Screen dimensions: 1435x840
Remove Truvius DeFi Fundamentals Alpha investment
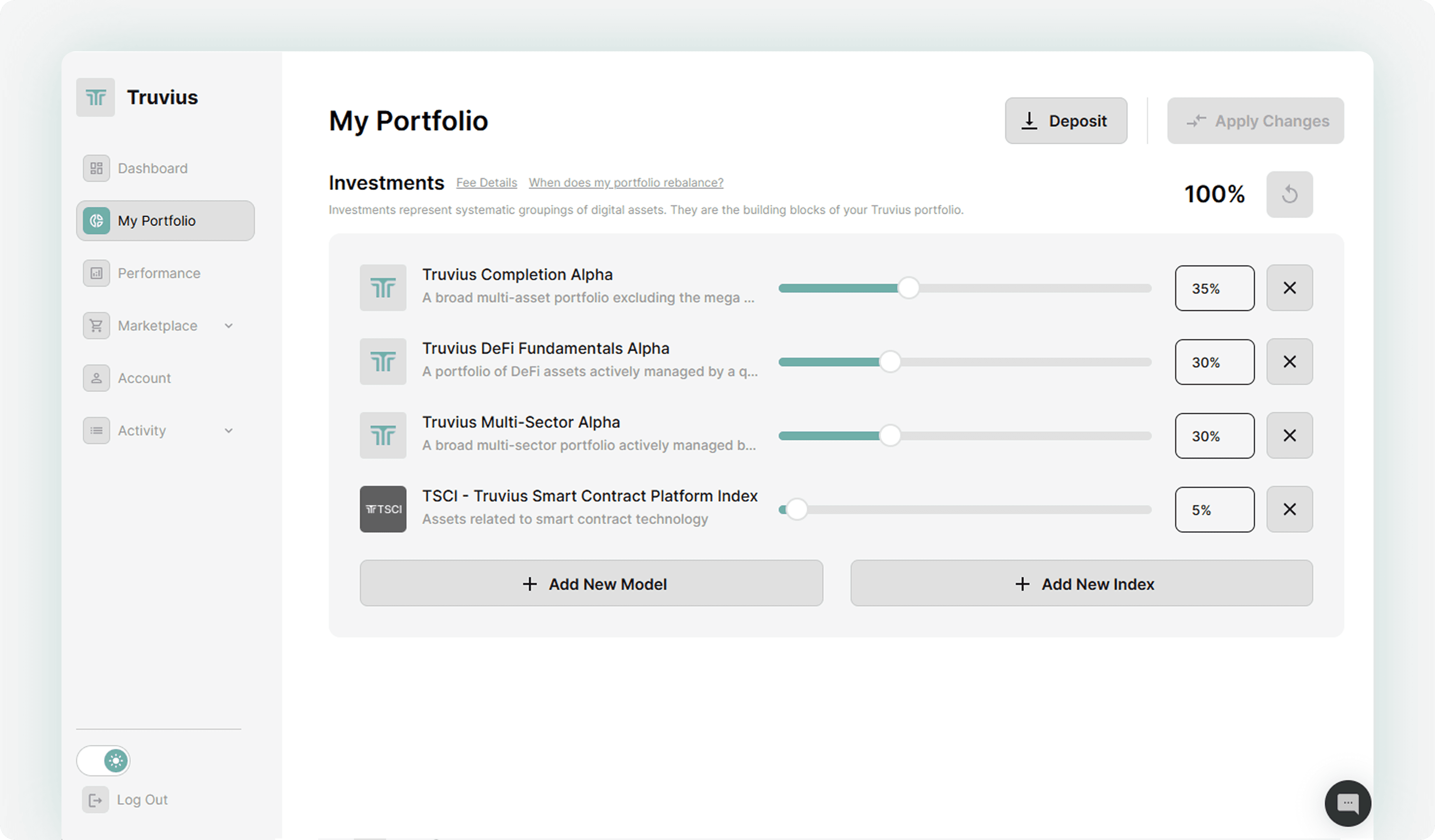pyautogui.click(x=1289, y=362)
